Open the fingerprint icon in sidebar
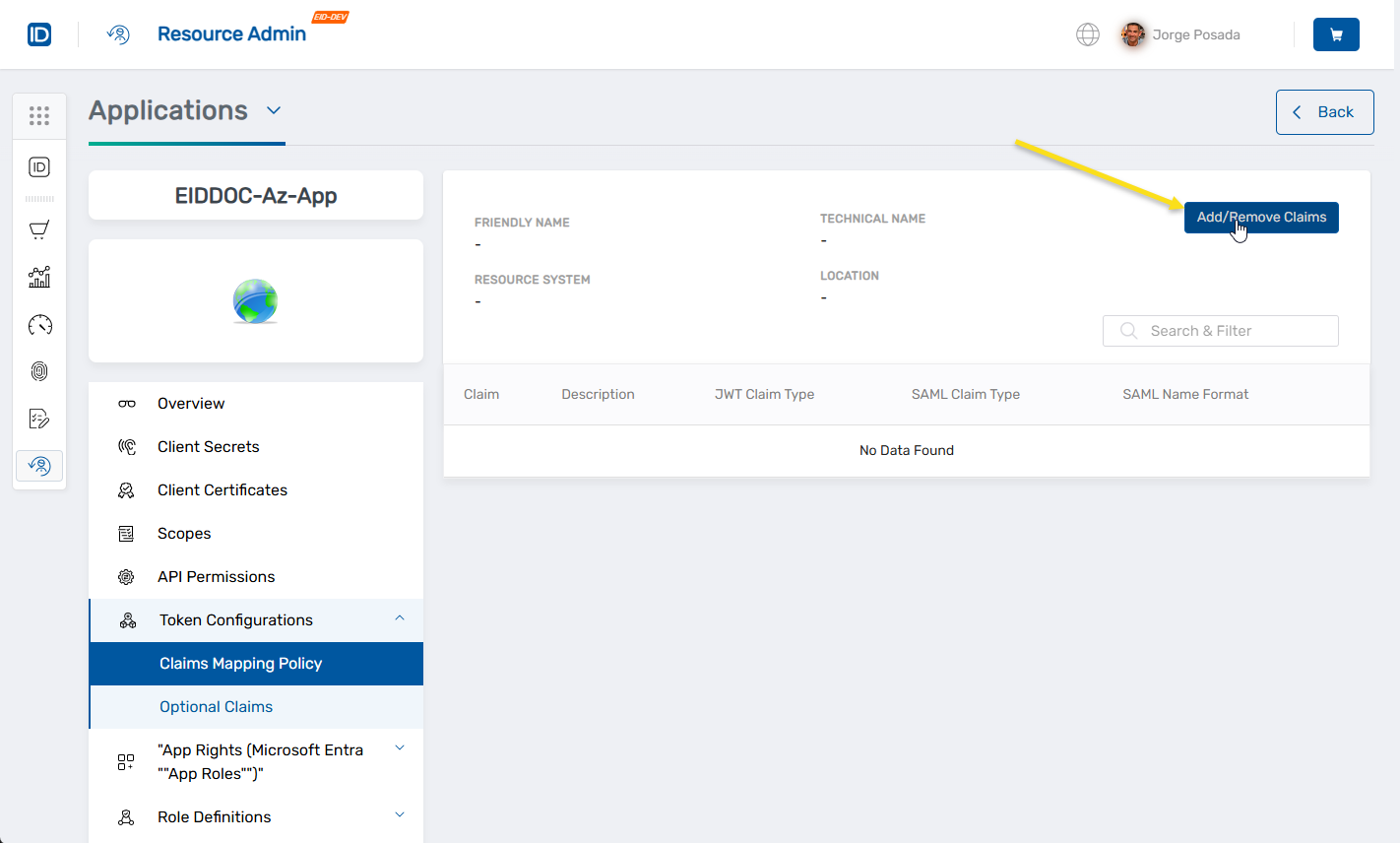Screen dimensions: 1400x843 (x=39, y=371)
